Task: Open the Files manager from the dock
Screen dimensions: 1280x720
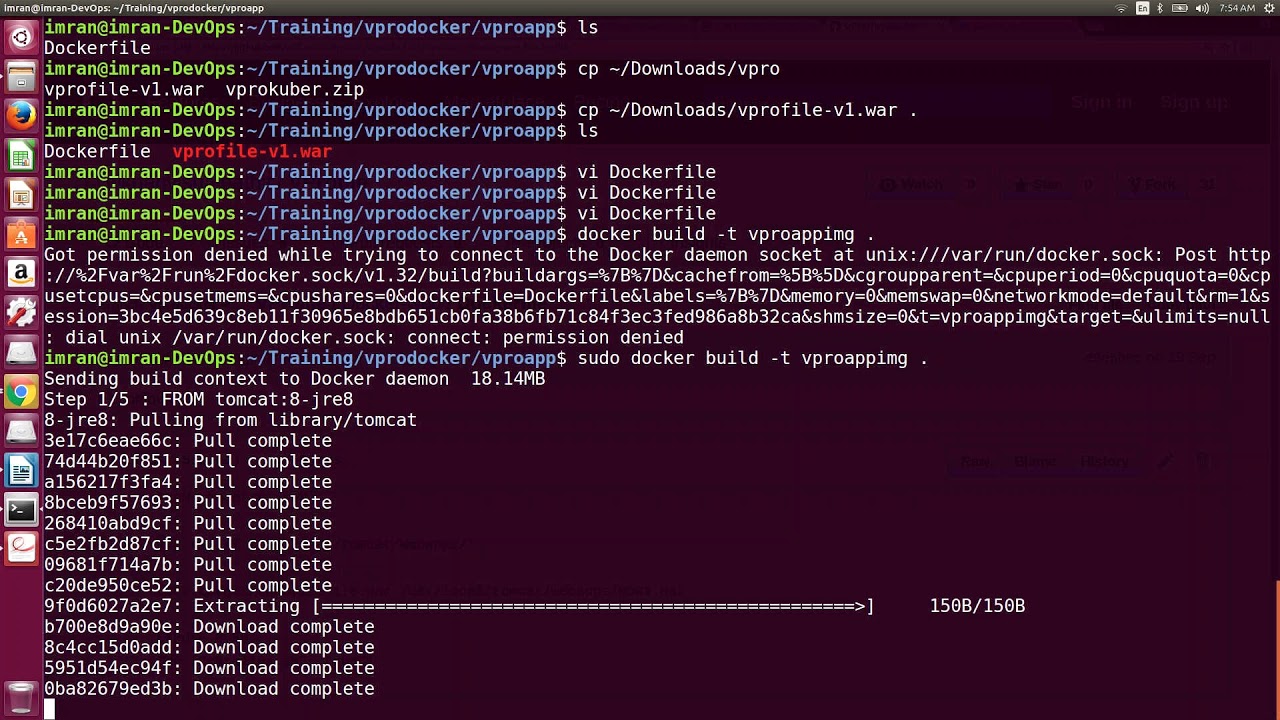Action: pos(21,77)
